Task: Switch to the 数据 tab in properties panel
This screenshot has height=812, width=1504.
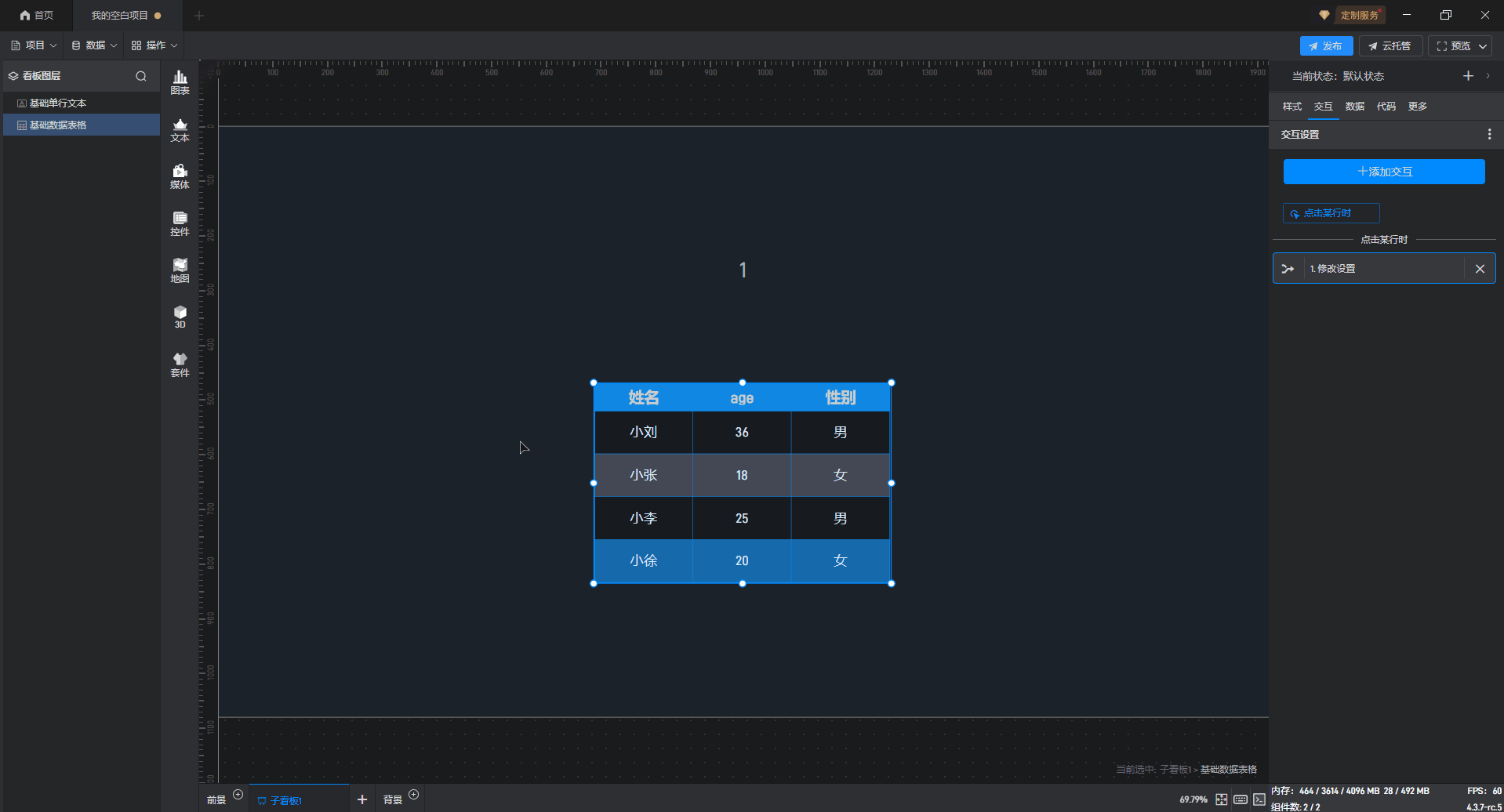Action: pyautogui.click(x=1355, y=107)
